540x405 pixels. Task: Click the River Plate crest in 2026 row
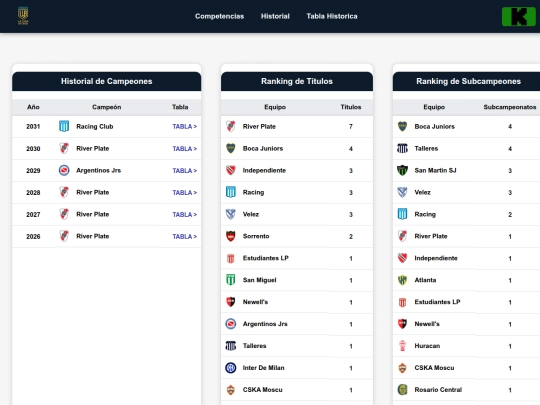coord(64,236)
